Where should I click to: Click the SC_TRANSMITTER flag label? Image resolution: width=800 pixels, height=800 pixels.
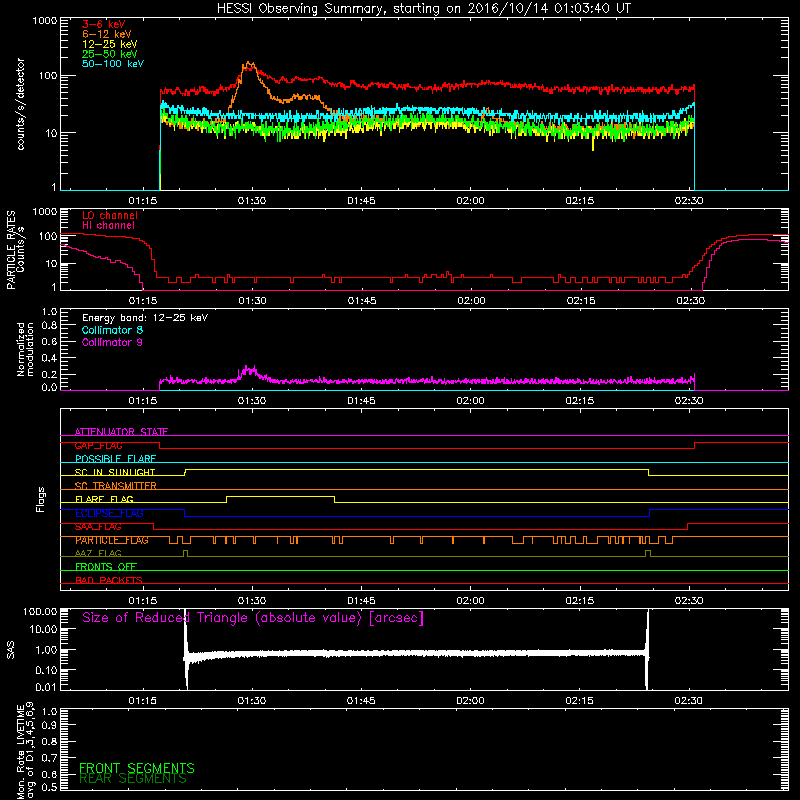(x=116, y=486)
